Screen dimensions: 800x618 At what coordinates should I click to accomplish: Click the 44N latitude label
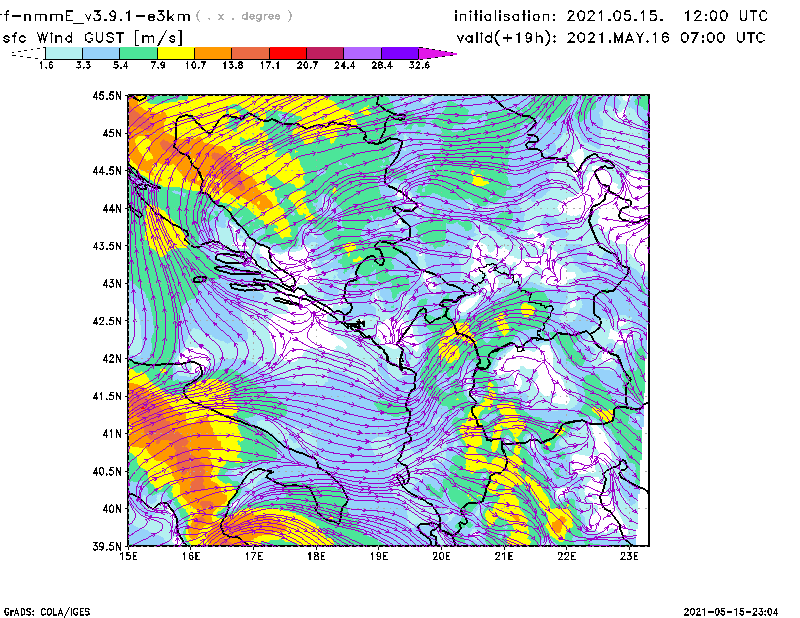click(112, 208)
